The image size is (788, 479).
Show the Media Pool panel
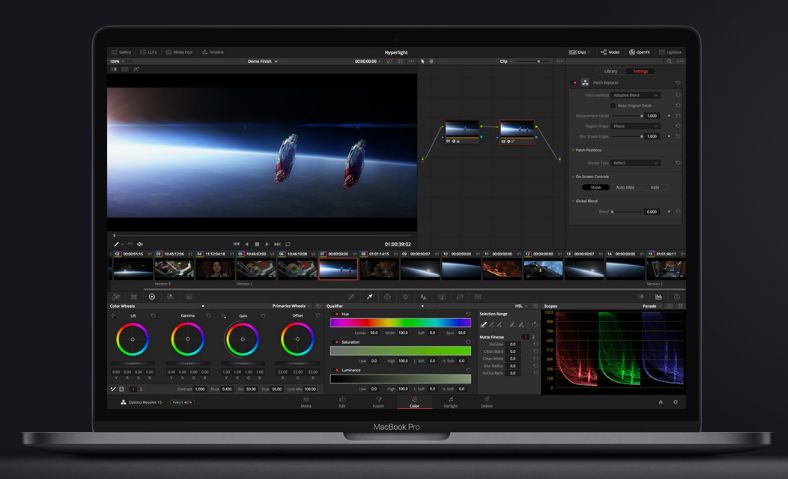pyautogui.click(x=179, y=52)
